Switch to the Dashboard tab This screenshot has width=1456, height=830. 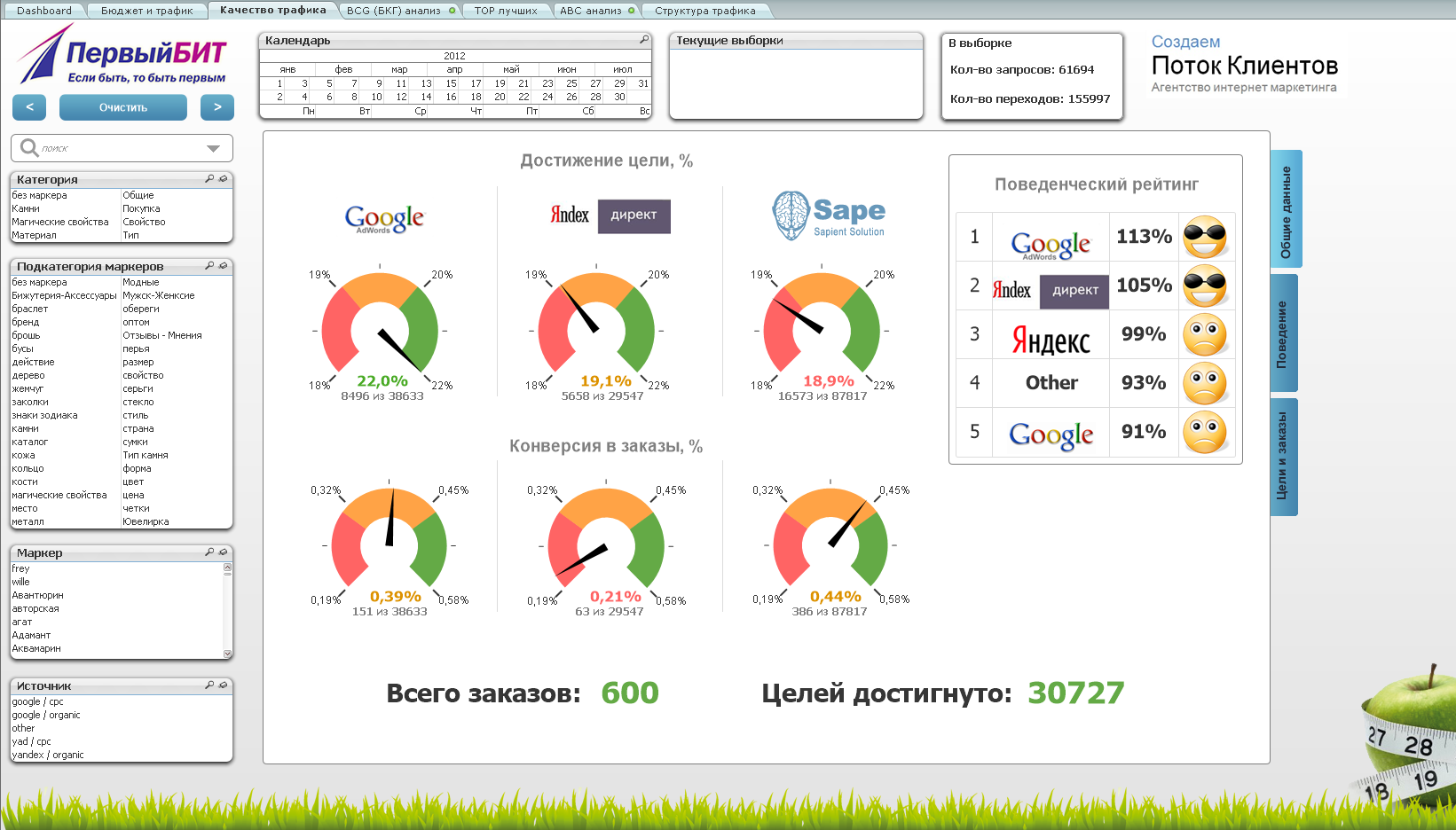coord(44,11)
